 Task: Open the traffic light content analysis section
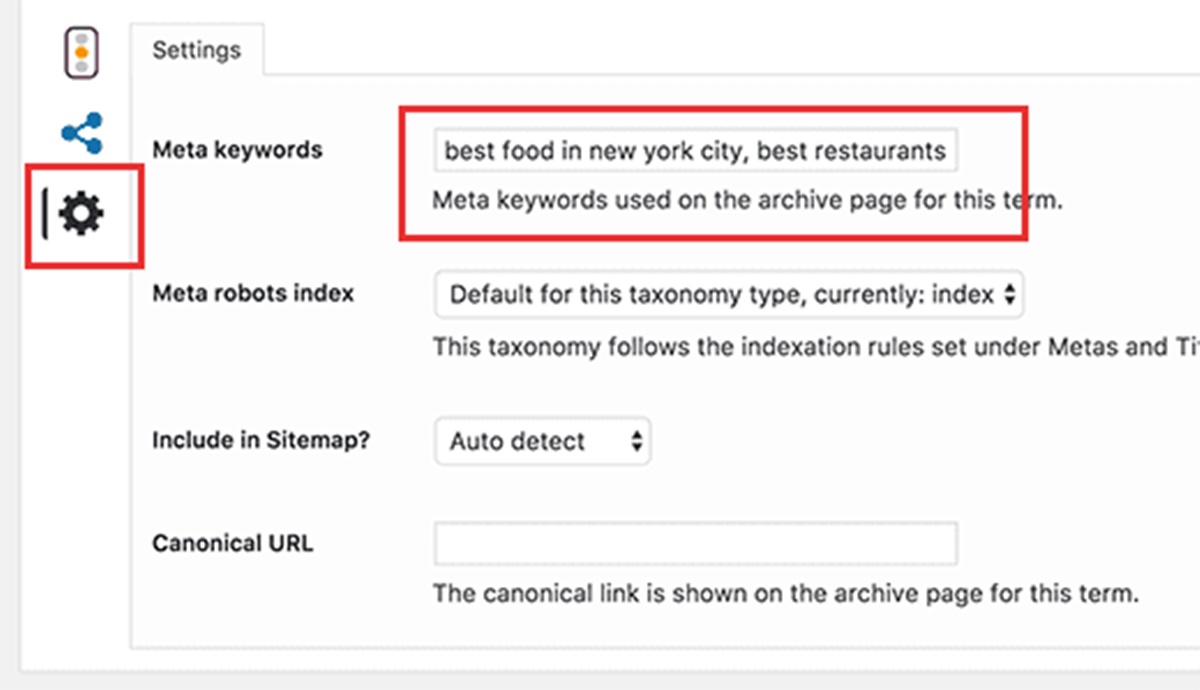[x=81, y=52]
